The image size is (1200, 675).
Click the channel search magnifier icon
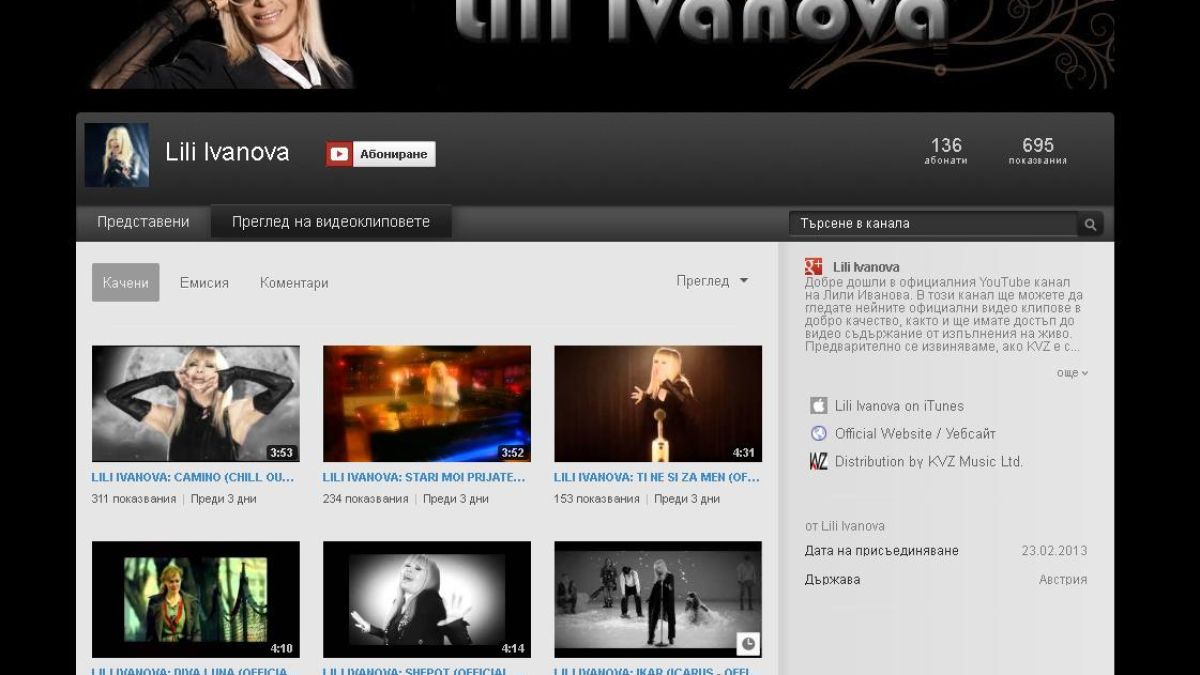(x=1090, y=224)
